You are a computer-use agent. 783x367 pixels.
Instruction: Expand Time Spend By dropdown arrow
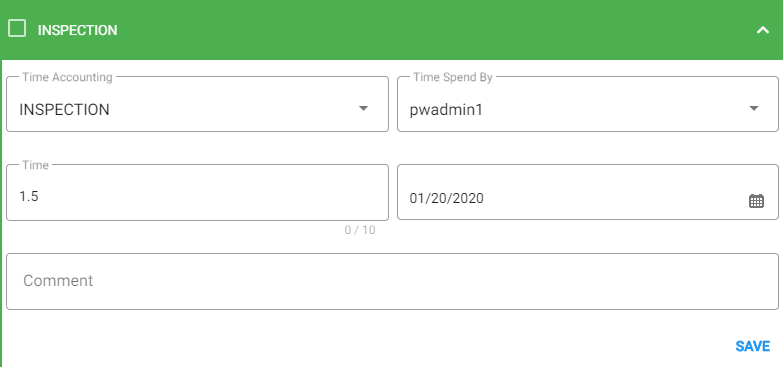pos(754,108)
